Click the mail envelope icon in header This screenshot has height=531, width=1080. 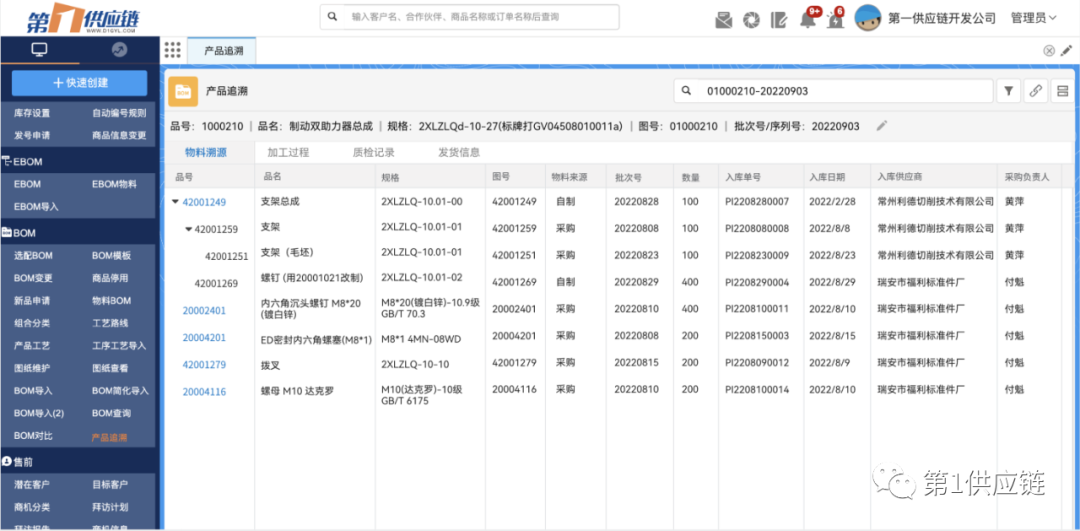pos(723,20)
